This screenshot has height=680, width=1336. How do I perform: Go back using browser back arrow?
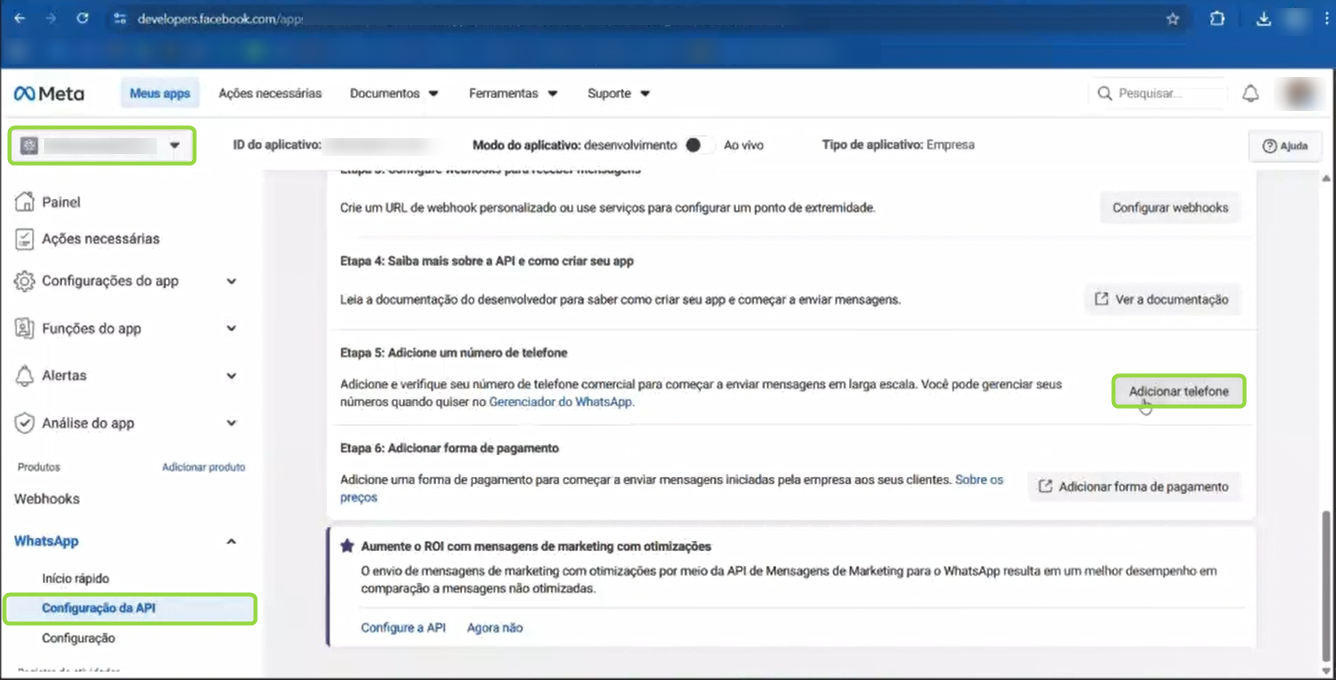19,18
